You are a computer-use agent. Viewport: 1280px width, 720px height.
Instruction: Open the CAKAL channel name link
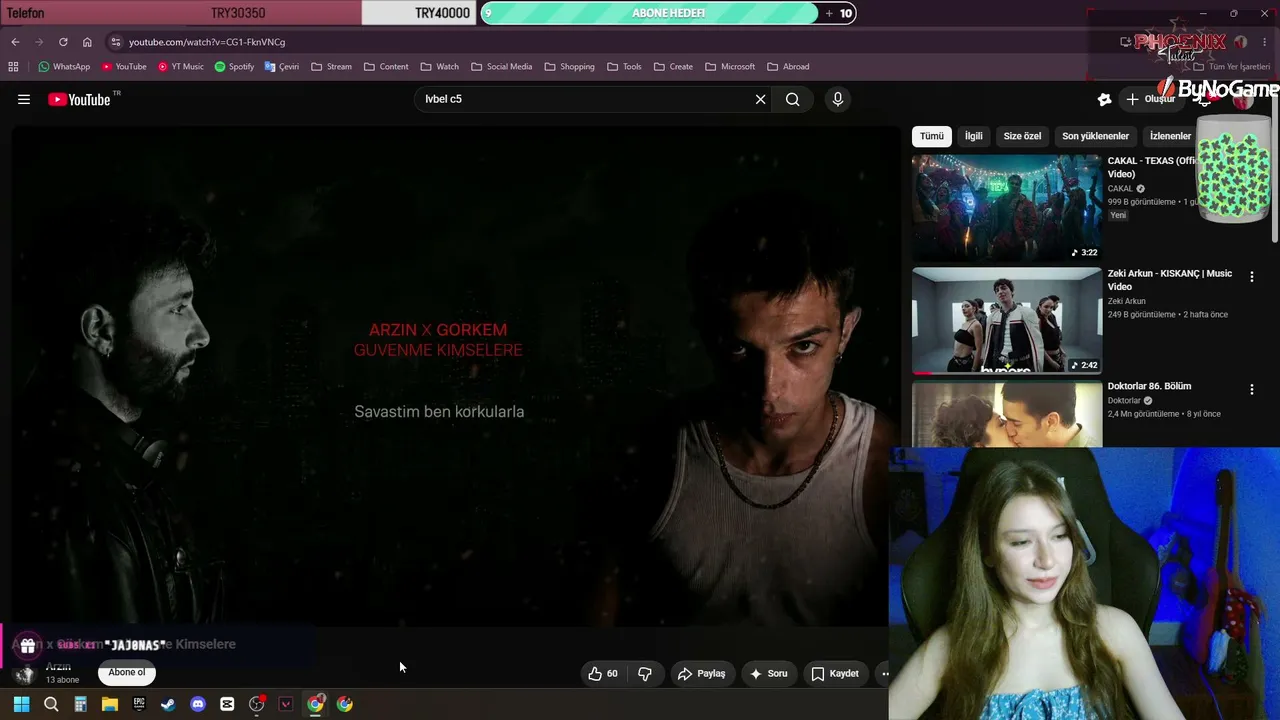(1120, 188)
